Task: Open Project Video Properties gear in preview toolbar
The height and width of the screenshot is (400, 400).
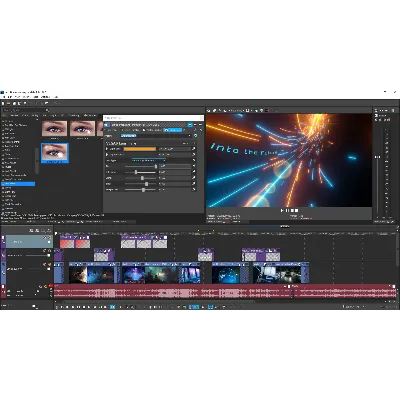Action: [209, 110]
